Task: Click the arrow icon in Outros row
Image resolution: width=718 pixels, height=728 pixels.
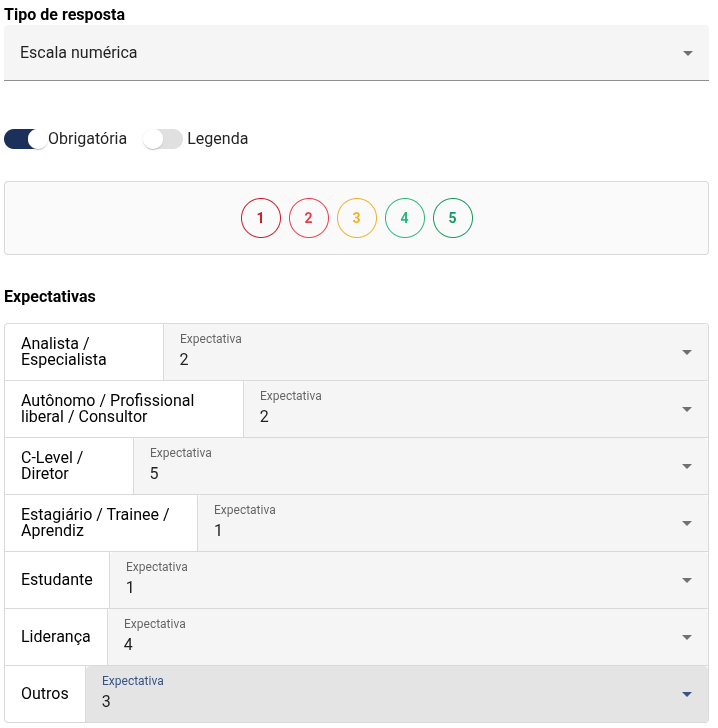Action: point(687,695)
